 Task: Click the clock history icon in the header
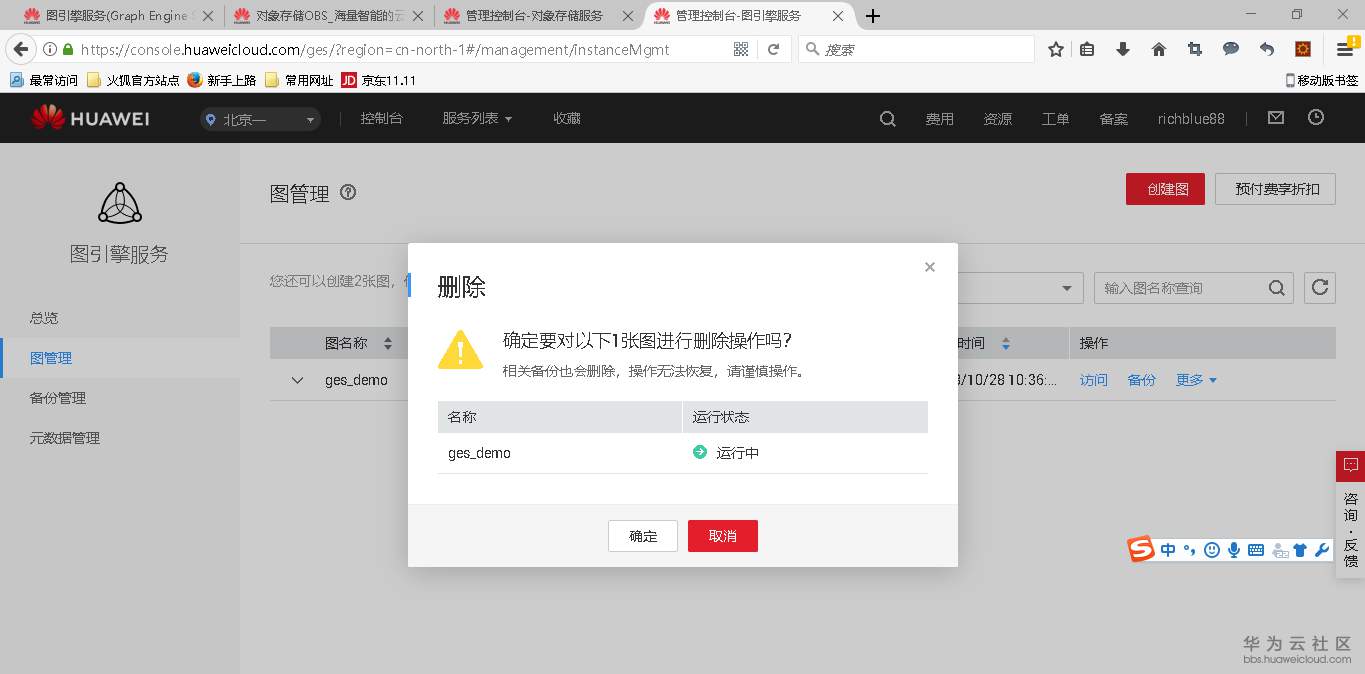tap(1317, 117)
